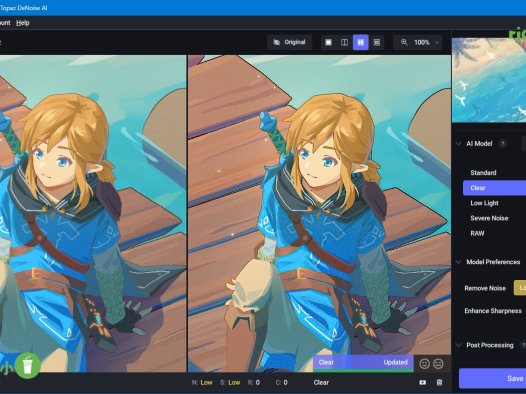Select the RAW AI model
Screen dimensions: 526x394
(477, 233)
